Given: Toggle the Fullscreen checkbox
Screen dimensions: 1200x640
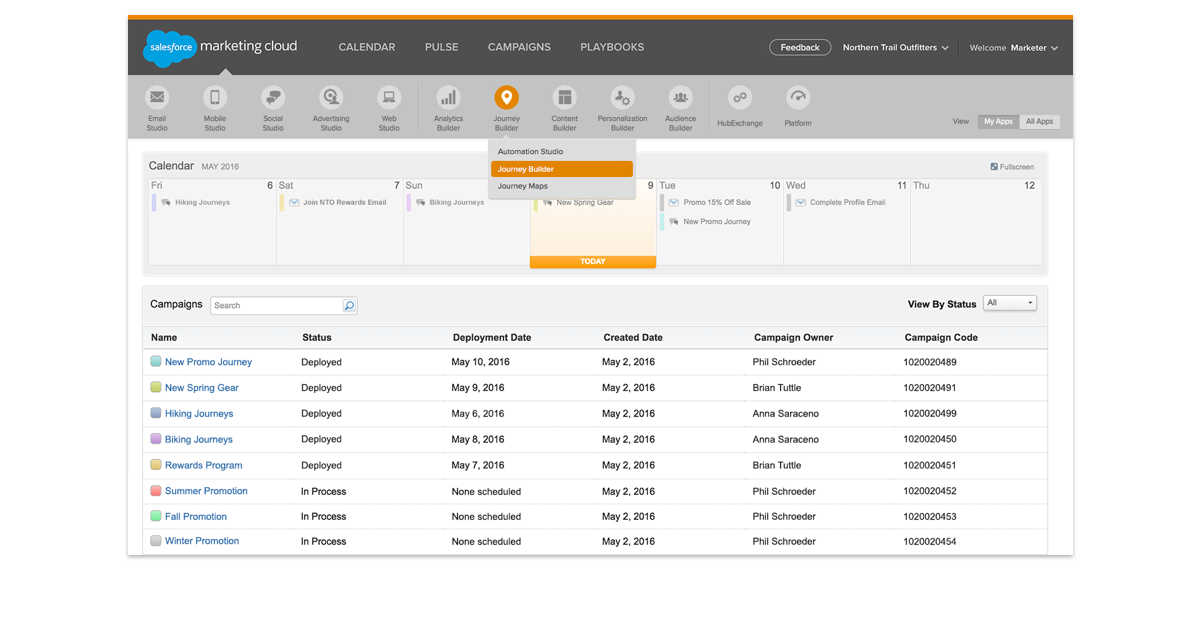Looking at the screenshot, I should point(993,167).
